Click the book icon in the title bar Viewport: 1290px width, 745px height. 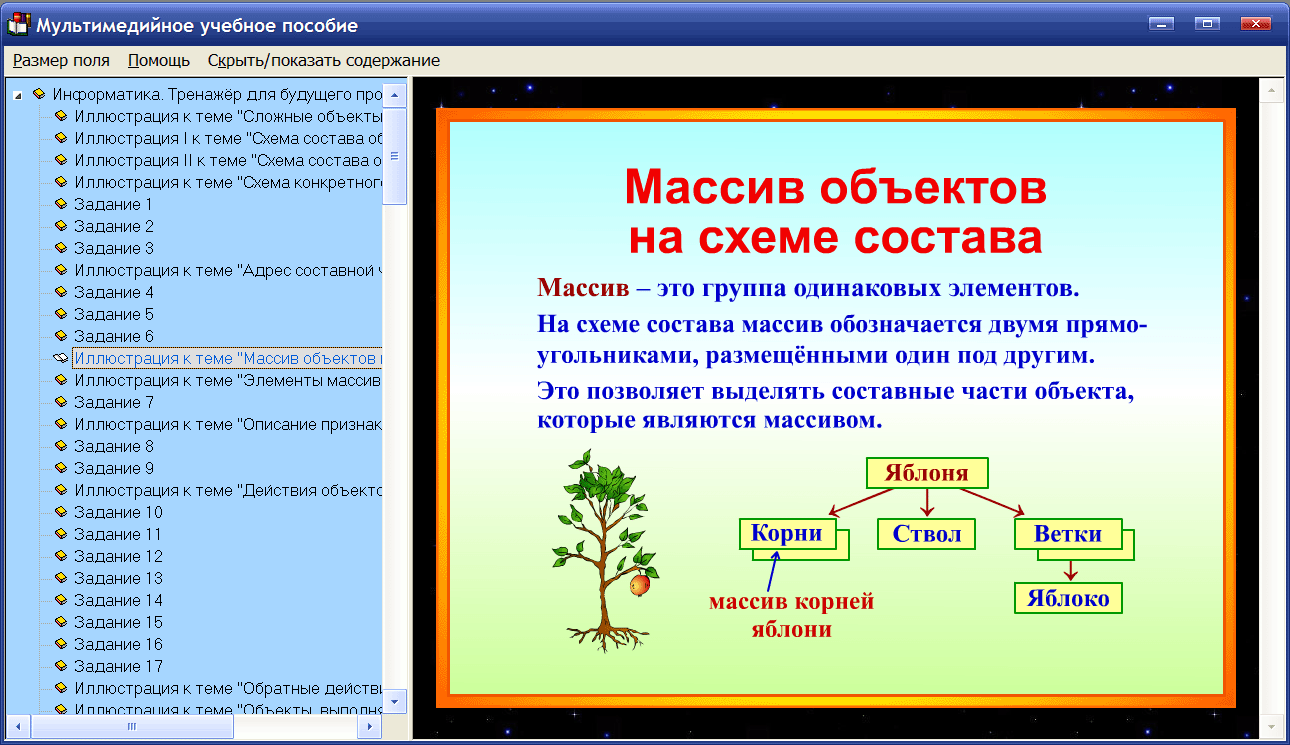tap(18, 22)
